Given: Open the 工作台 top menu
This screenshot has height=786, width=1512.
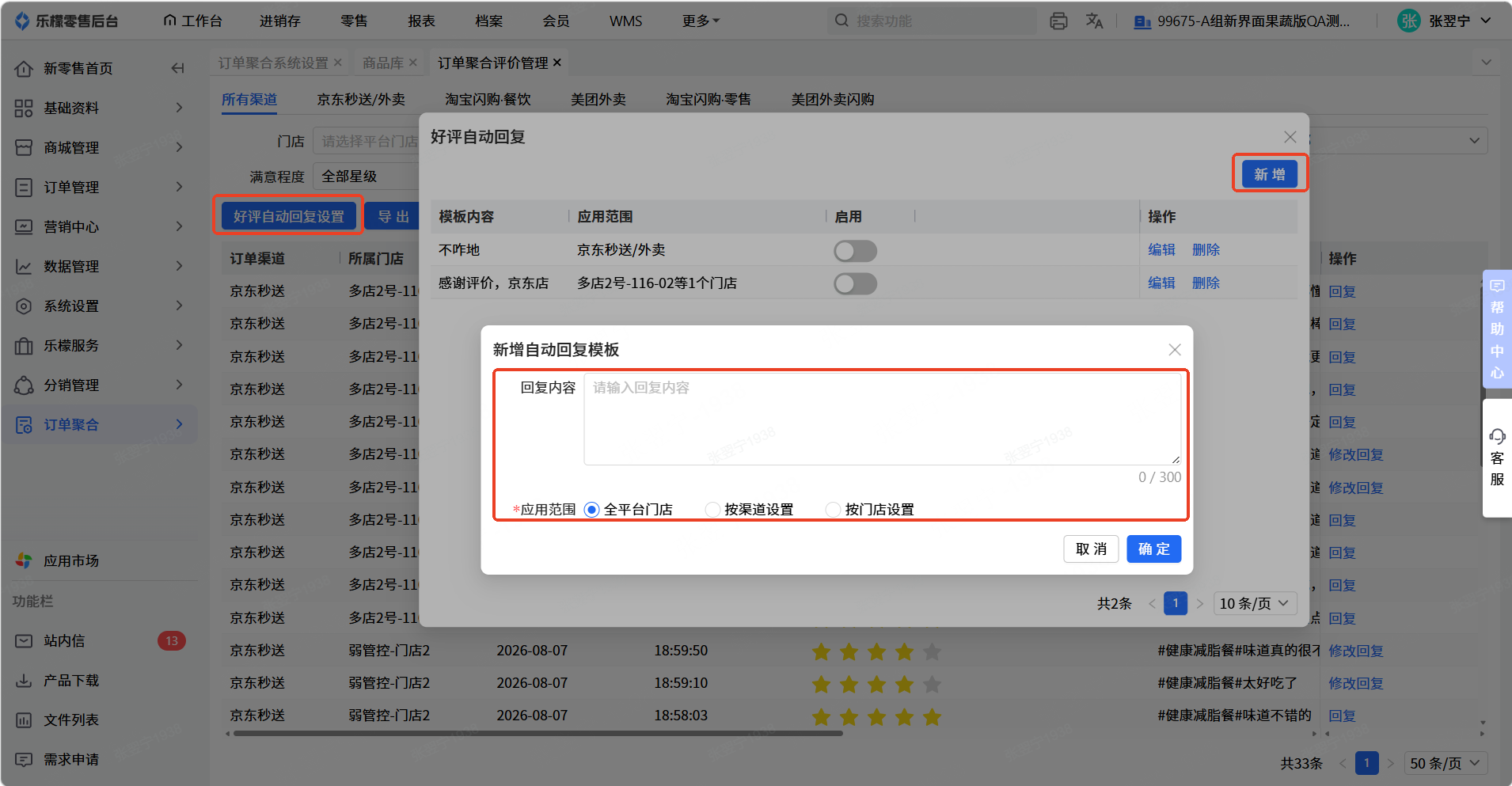Looking at the screenshot, I should [x=192, y=21].
